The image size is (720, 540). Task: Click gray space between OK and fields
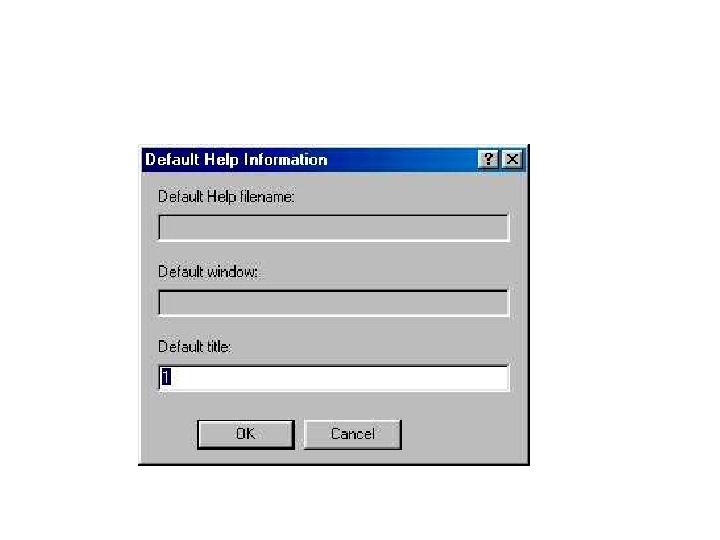246,405
